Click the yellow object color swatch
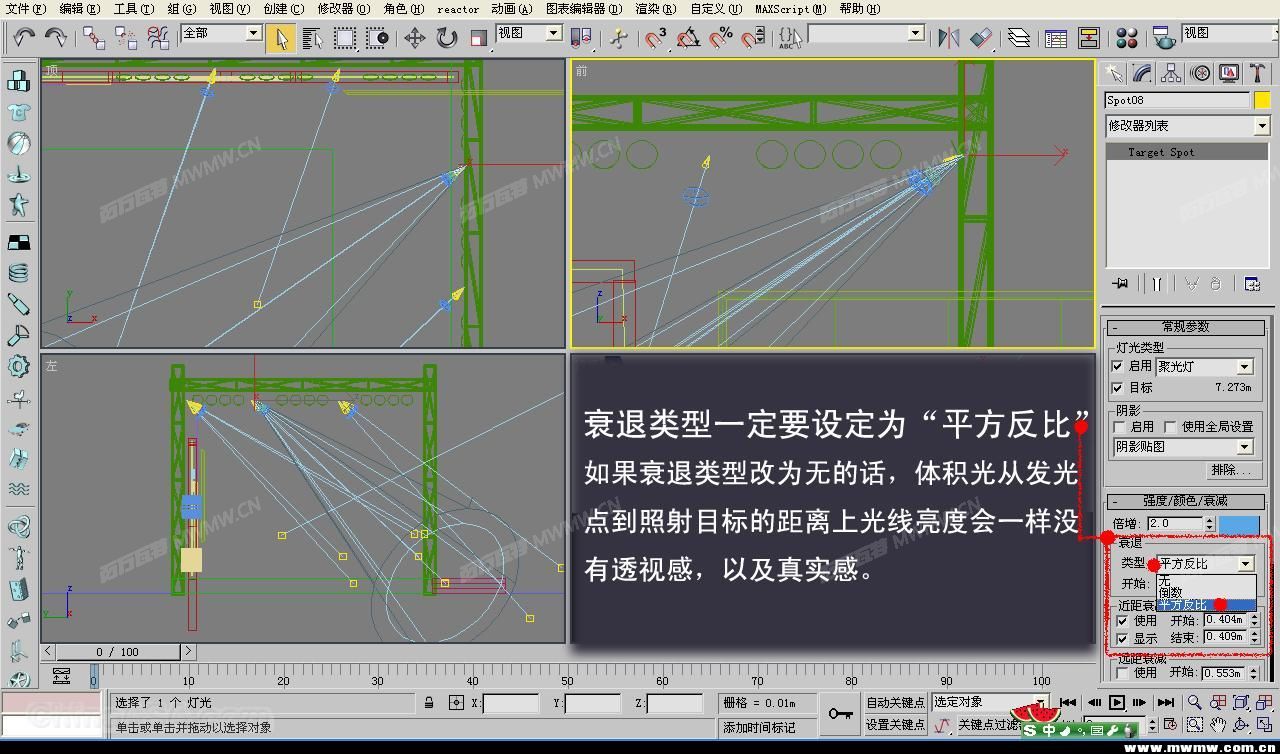The width and height of the screenshot is (1280, 754). [1262, 100]
